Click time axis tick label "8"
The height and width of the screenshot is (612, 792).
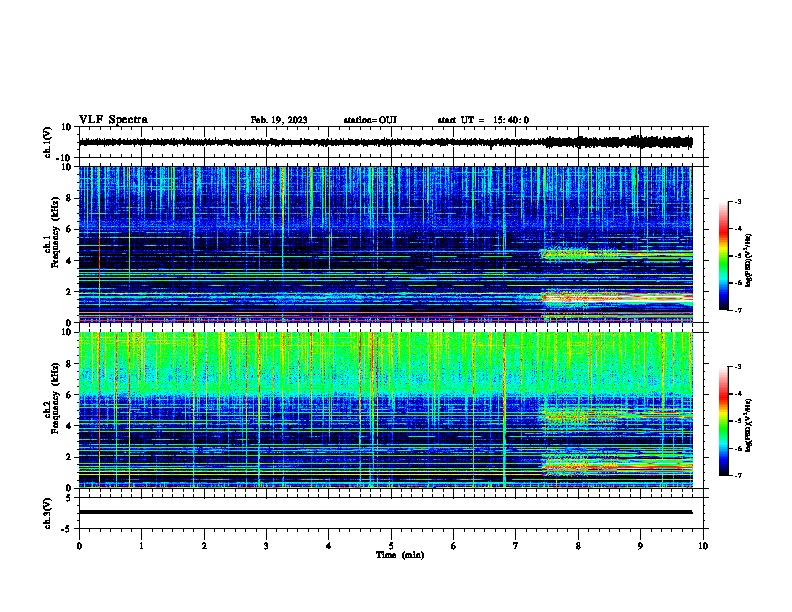pyautogui.click(x=578, y=546)
